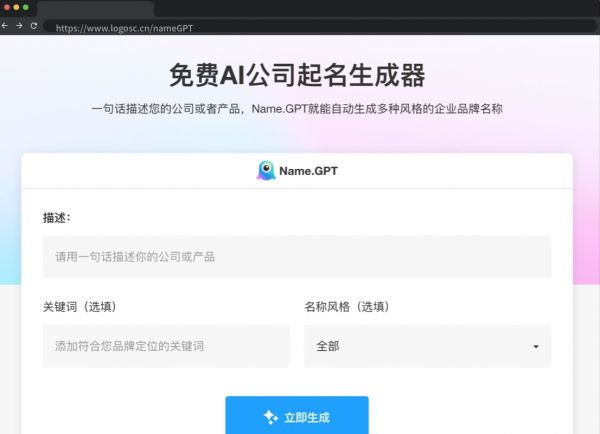Viewport: 600px width, 434px height.
Task: Click the 名称风格（选填）label
Action: point(347,307)
